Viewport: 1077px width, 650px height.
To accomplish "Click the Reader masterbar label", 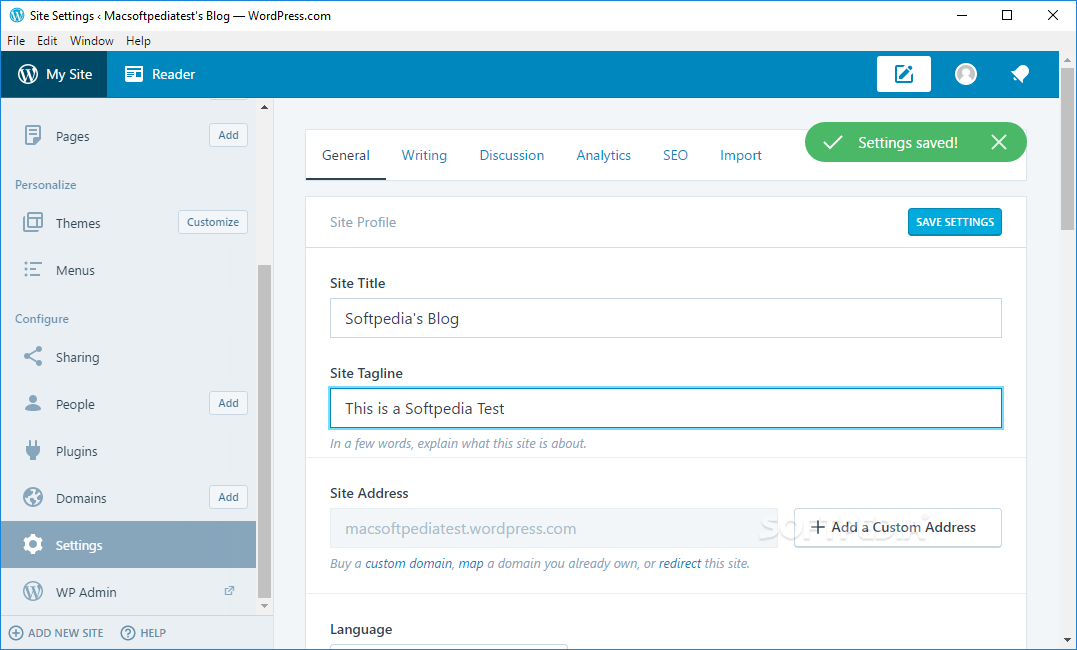I will pos(173,74).
